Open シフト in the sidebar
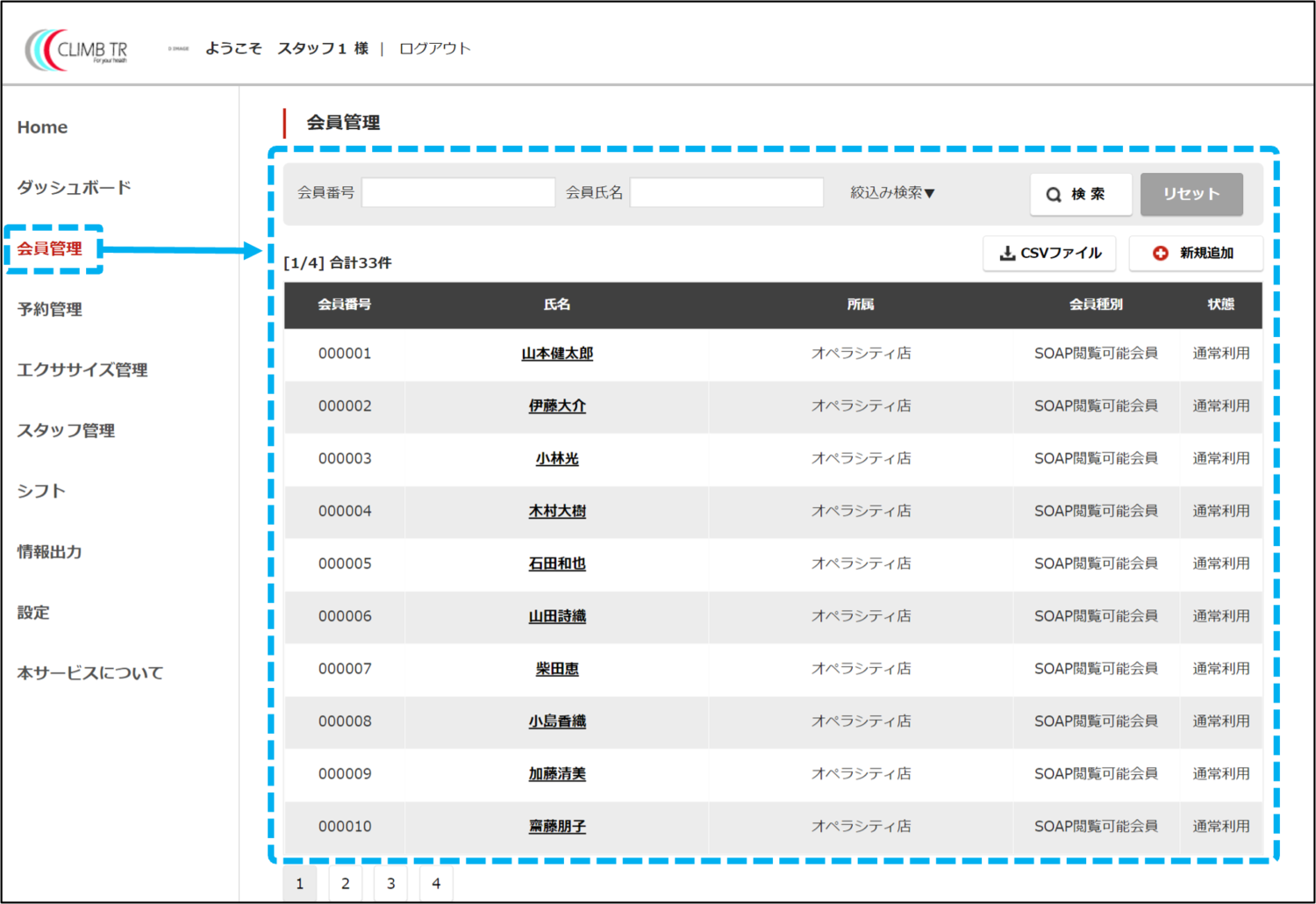Image resolution: width=1316 pixels, height=904 pixels. 41,491
